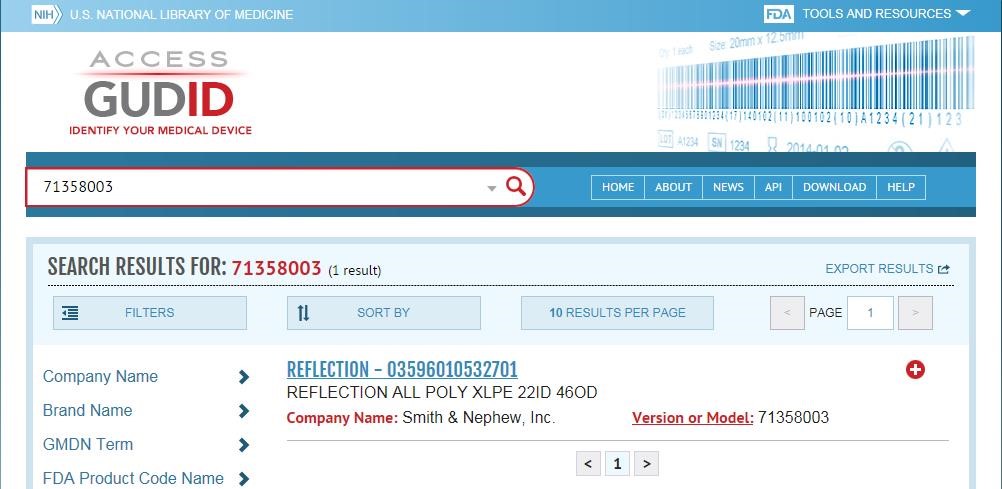Open Filters panel with list icon
The image size is (1002, 489).
pos(70,313)
